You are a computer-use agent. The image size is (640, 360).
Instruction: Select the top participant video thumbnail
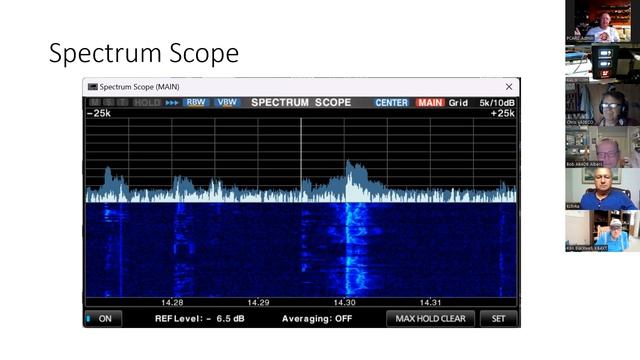tap(602, 21)
